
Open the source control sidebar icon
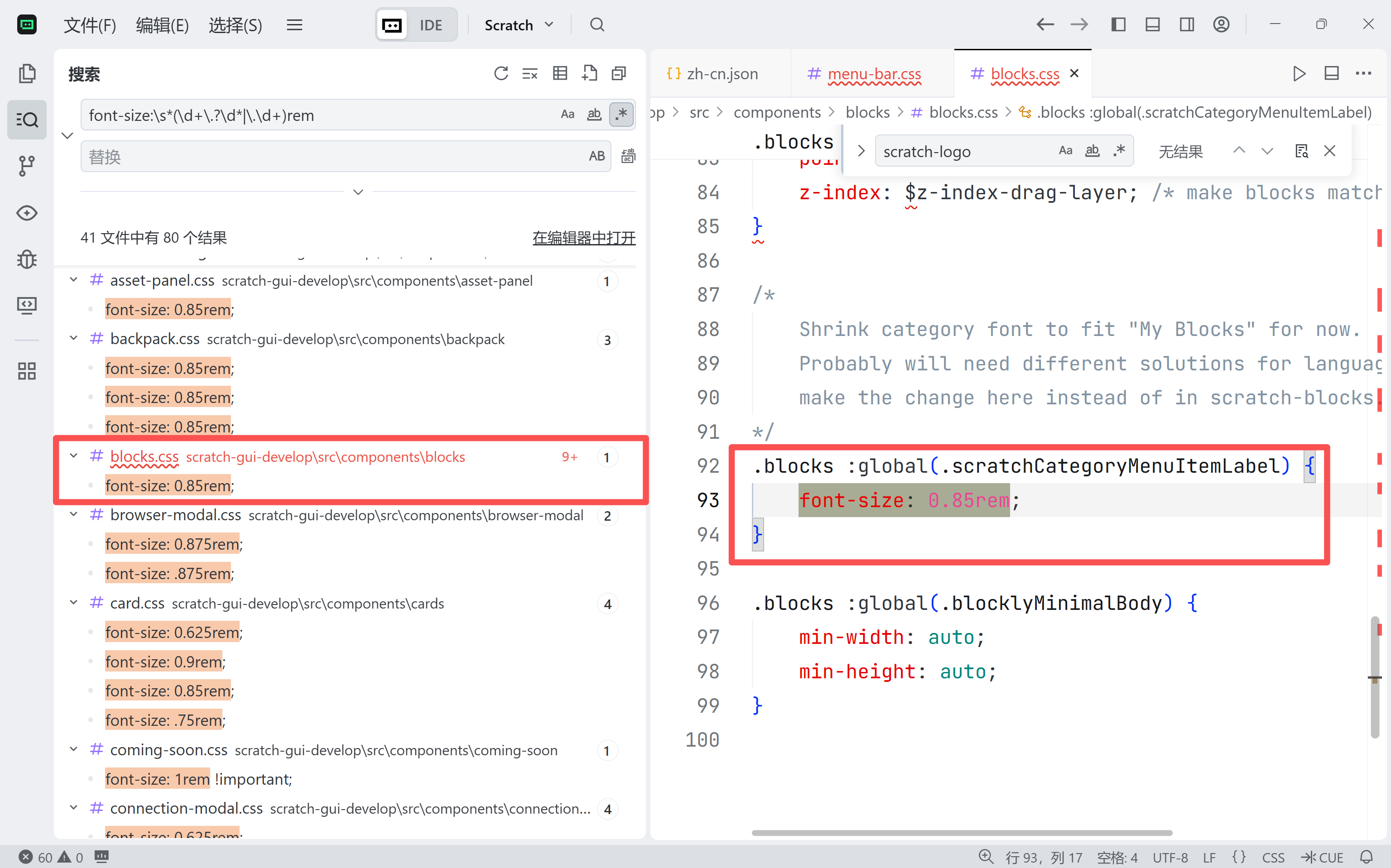click(27, 166)
